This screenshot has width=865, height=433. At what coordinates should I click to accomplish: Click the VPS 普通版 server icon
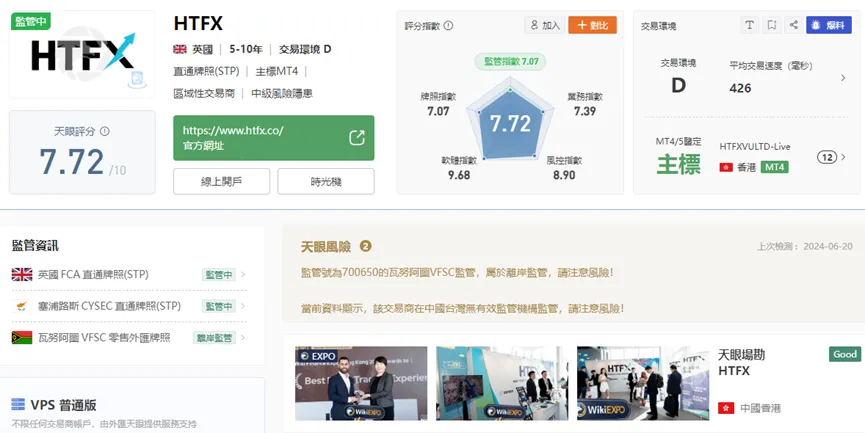(x=18, y=405)
